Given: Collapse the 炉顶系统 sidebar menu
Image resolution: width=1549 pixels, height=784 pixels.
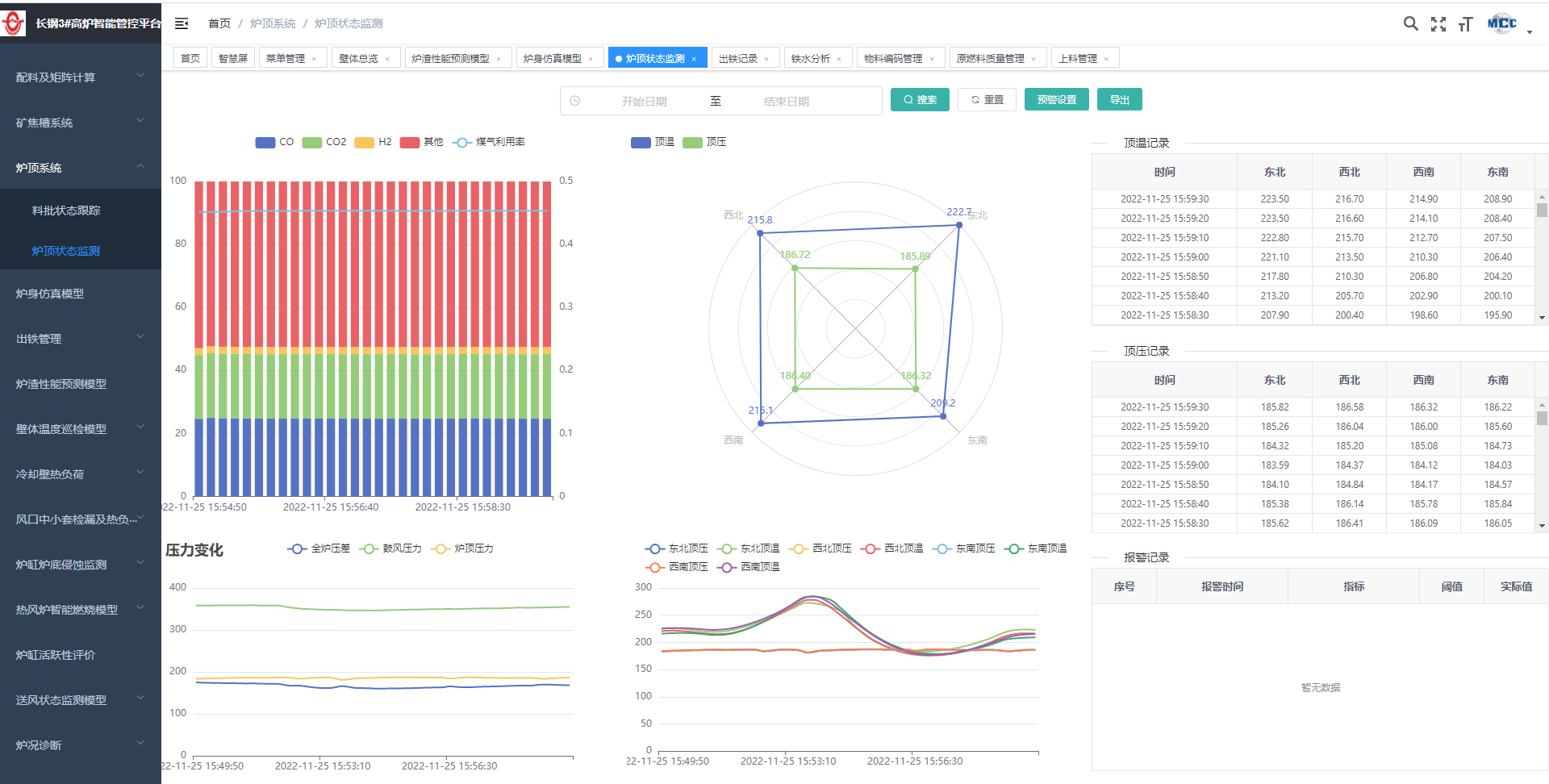Looking at the screenshot, I should (x=80, y=168).
